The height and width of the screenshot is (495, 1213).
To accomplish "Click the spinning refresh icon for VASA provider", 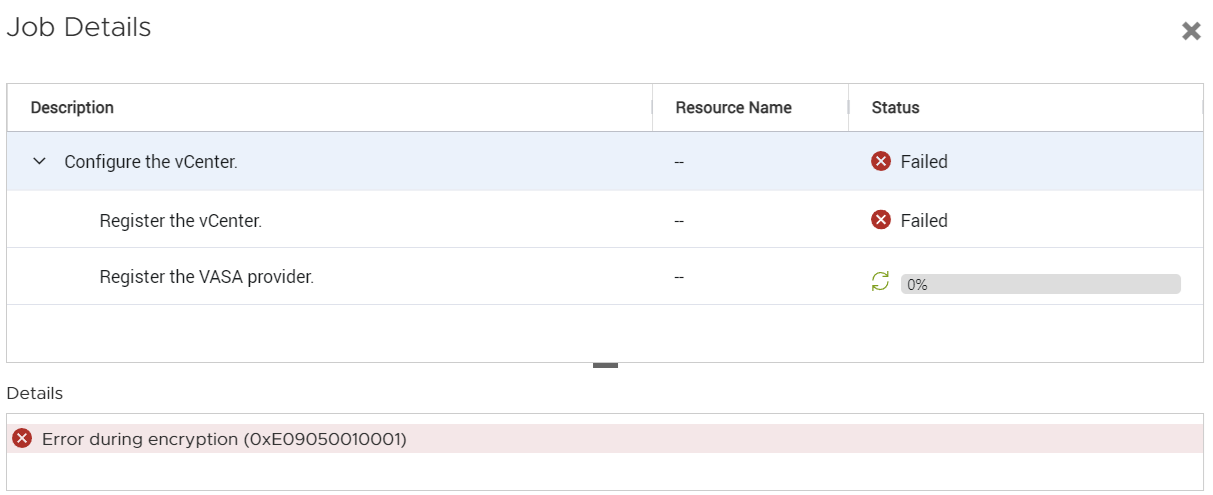I will click(880, 283).
